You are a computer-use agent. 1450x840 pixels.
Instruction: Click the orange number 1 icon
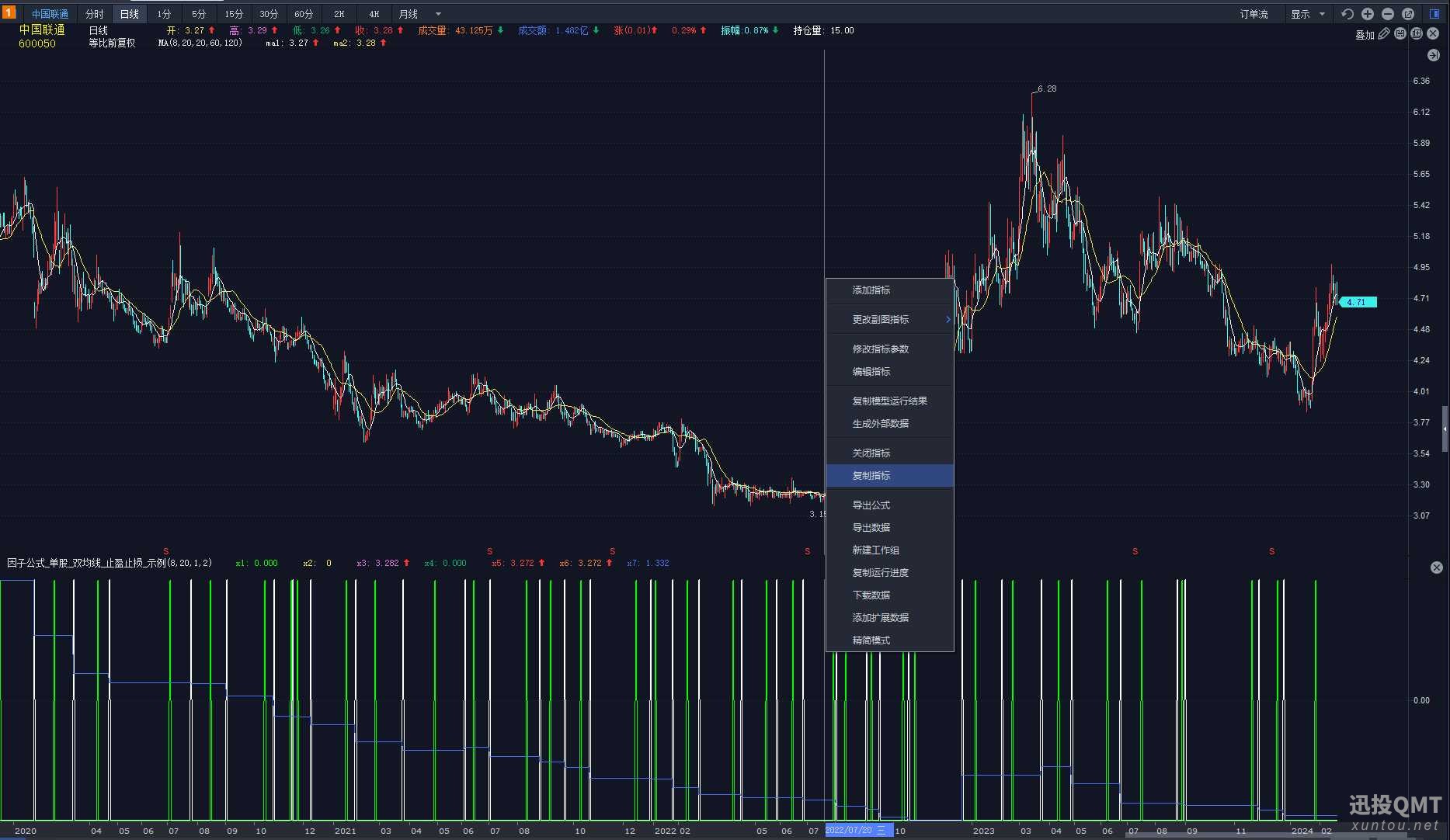point(9,12)
